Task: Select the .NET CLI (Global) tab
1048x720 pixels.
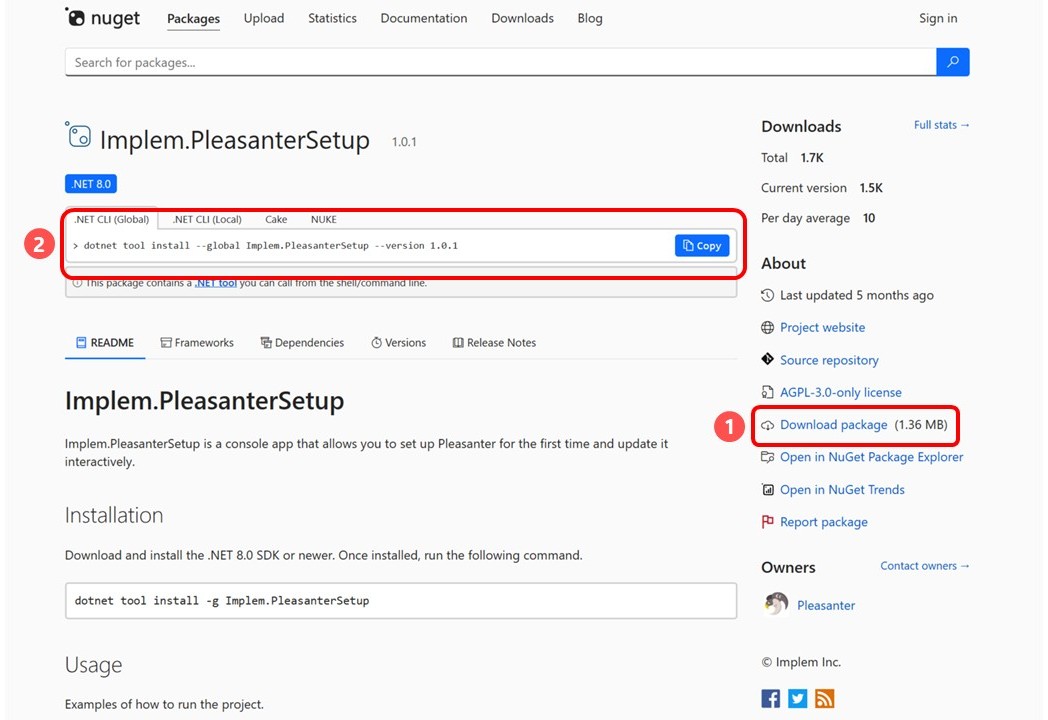Action: pyautogui.click(x=112, y=219)
